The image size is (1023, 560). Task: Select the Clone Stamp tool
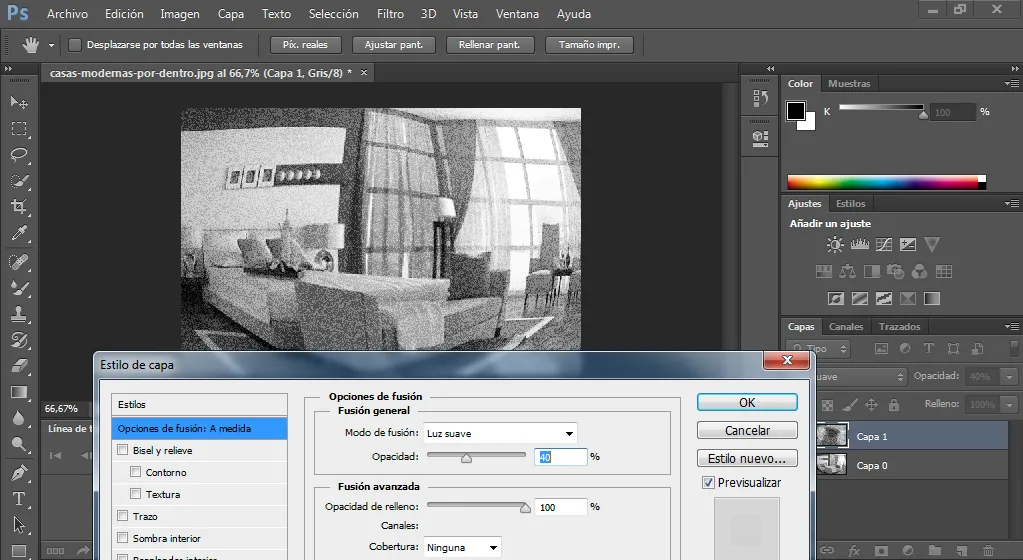19,314
